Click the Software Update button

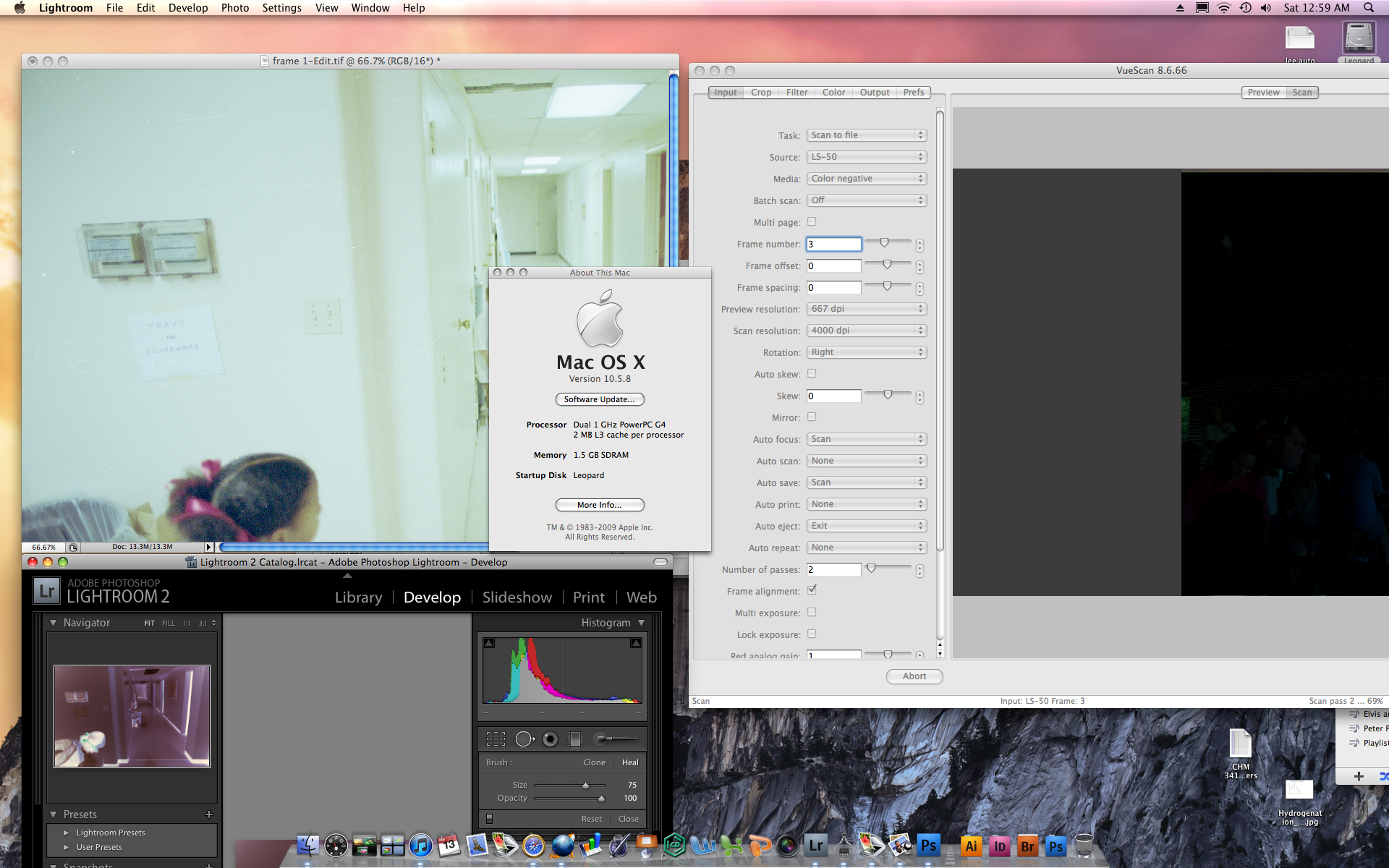click(599, 399)
